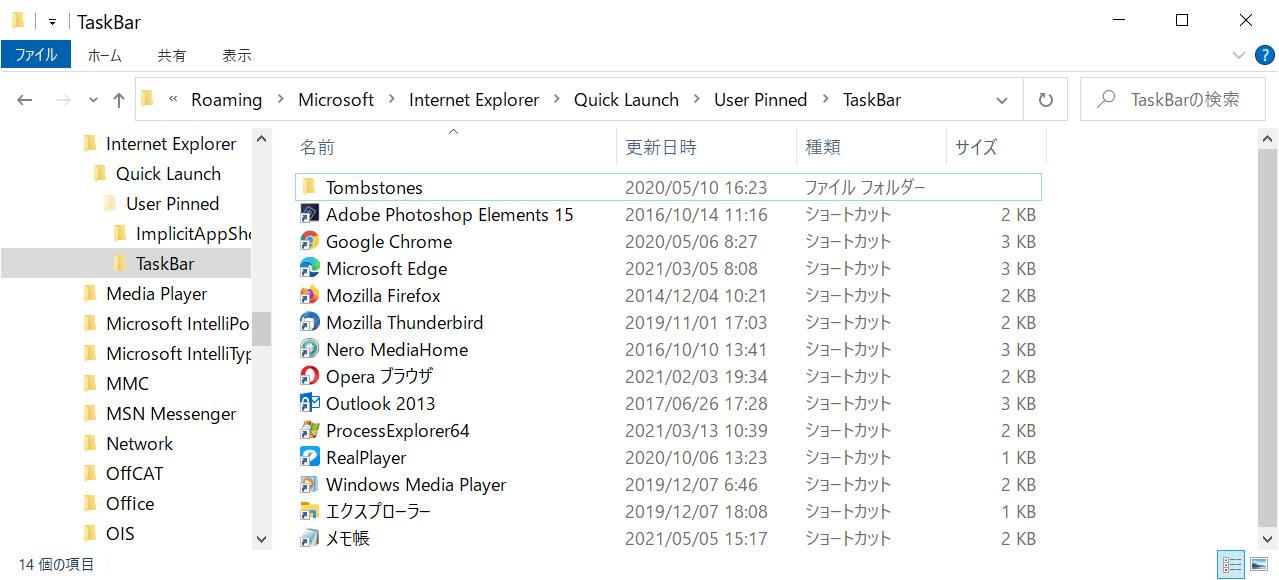The width and height of the screenshot is (1279, 580).
Task: Switch to large icons view layout
Action: pyautogui.click(x=1259, y=564)
